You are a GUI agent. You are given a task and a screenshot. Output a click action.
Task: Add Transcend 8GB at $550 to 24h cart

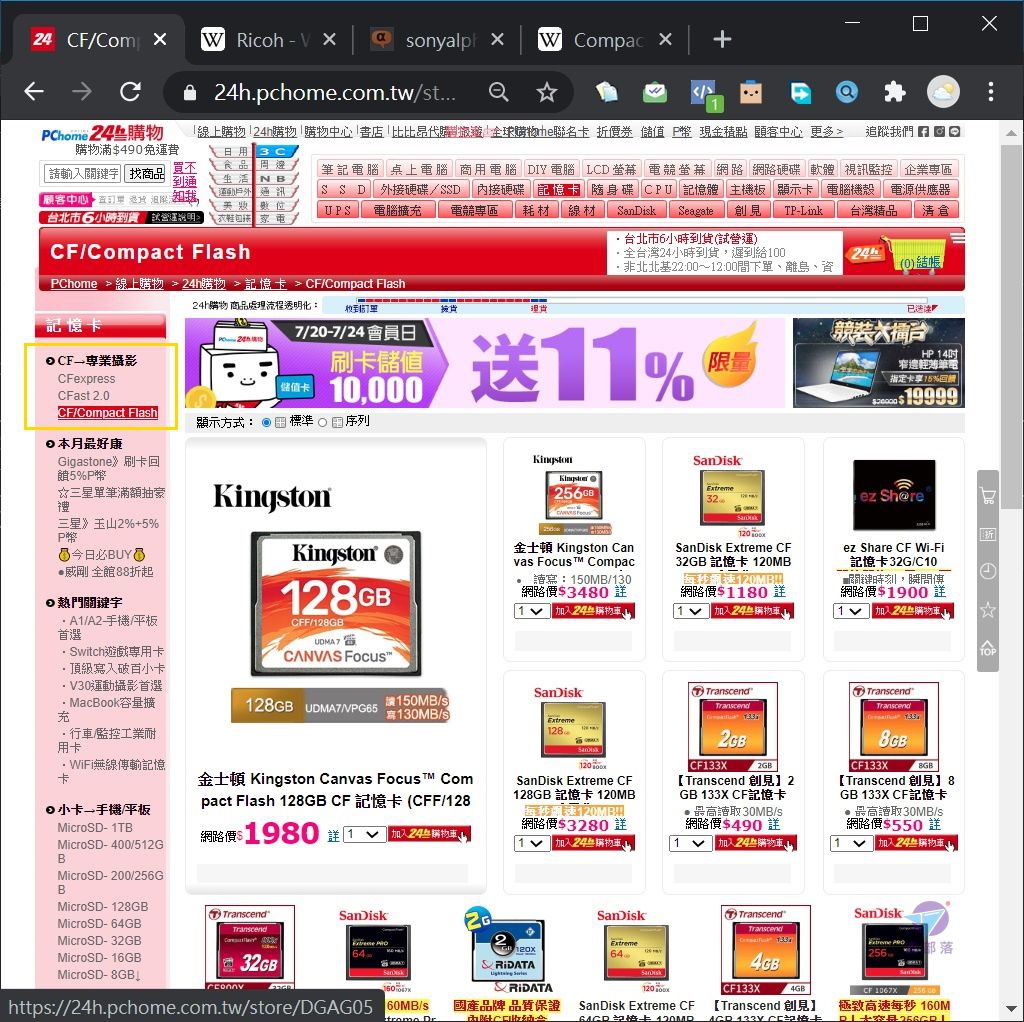tap(916, 843)
